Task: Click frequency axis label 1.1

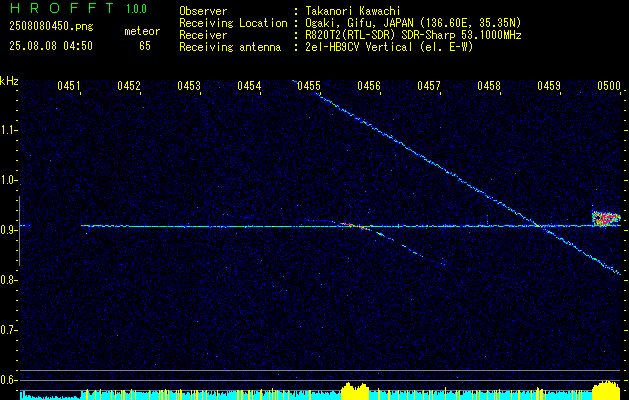Action: pyautogui.click(x=8, y=130)
